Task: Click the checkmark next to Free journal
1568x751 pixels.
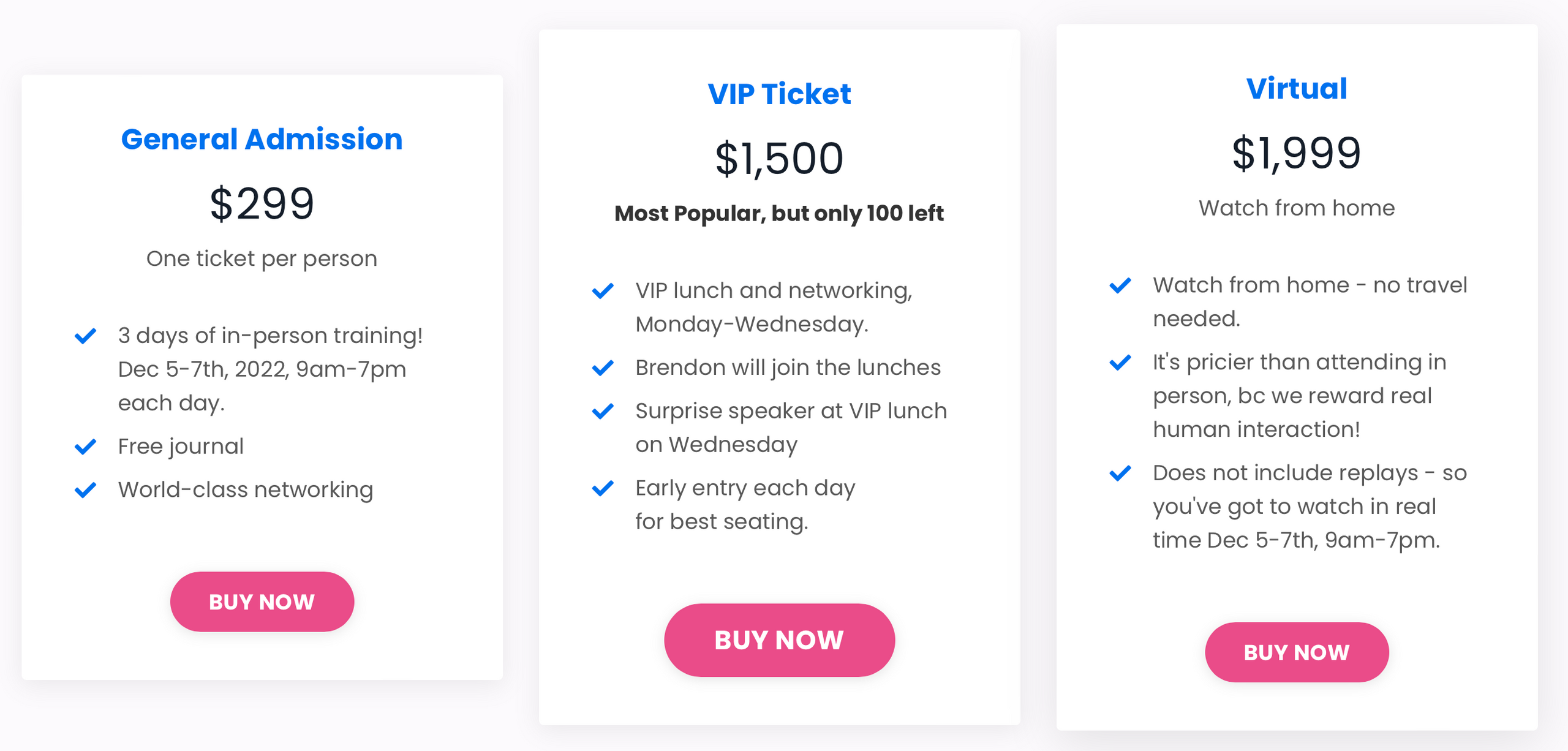Action: click(x=85, y=447)
